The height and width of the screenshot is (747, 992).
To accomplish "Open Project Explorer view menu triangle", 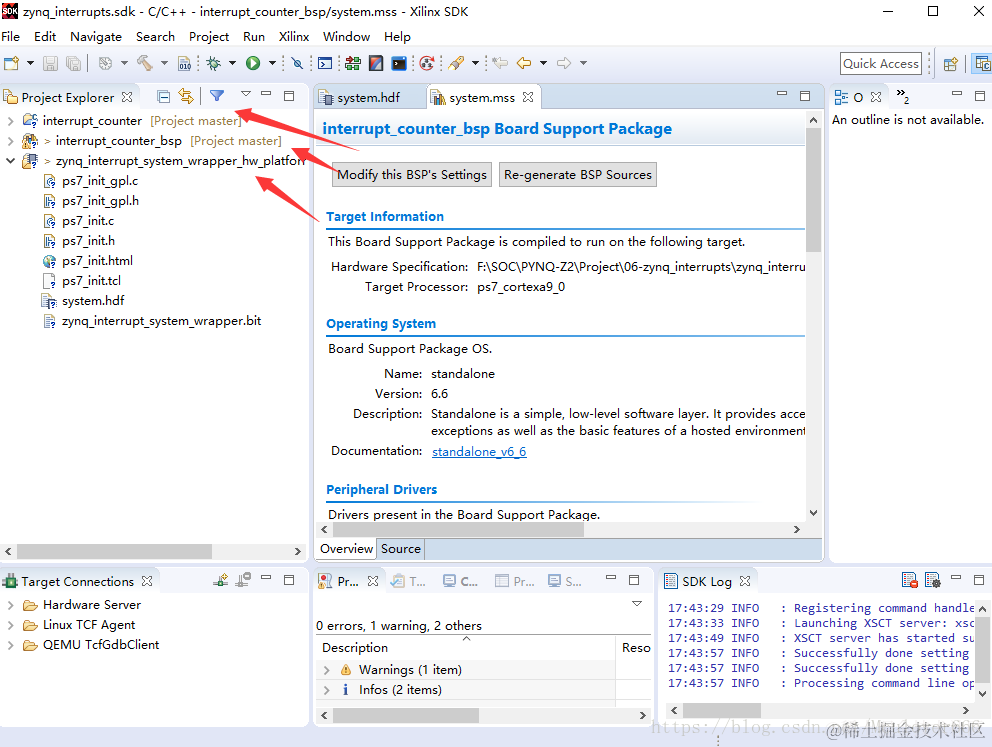I will pyautogui.click(x=246, y=94).
